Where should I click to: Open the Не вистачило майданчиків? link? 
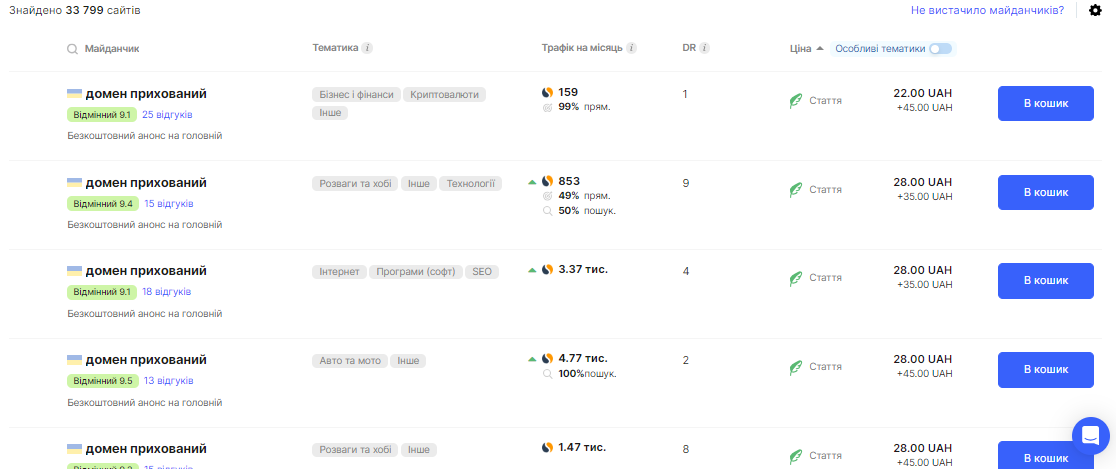987,11
